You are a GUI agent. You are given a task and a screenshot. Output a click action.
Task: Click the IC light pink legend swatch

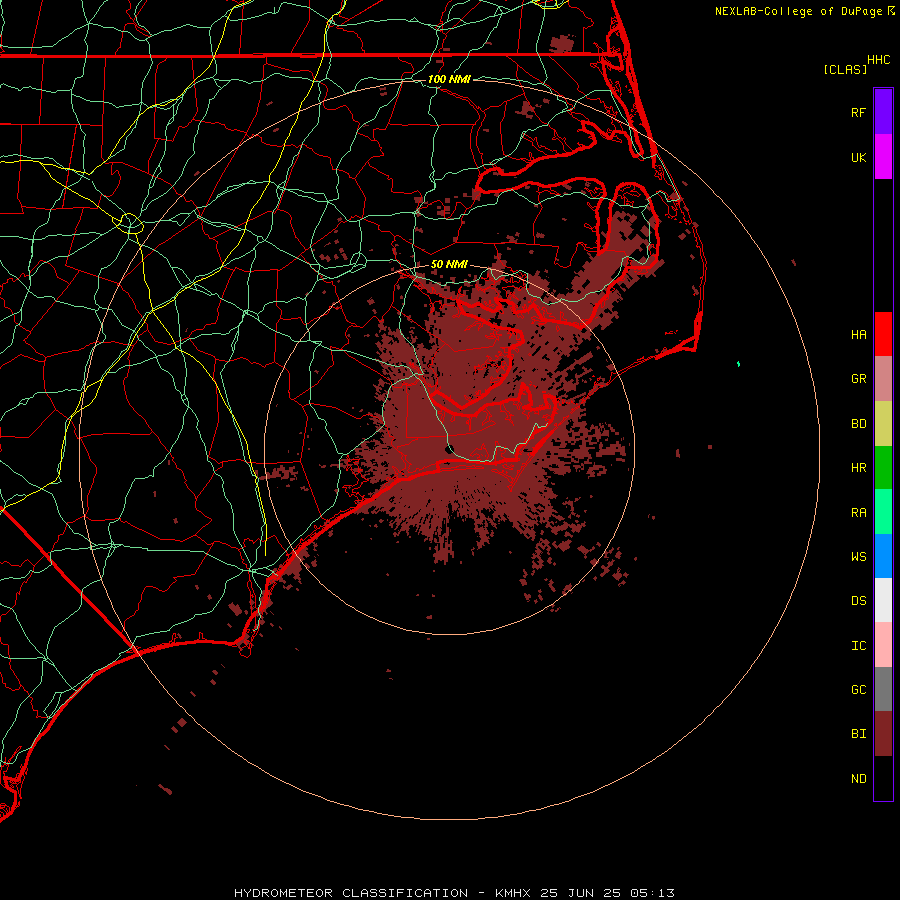coord(883,645)
